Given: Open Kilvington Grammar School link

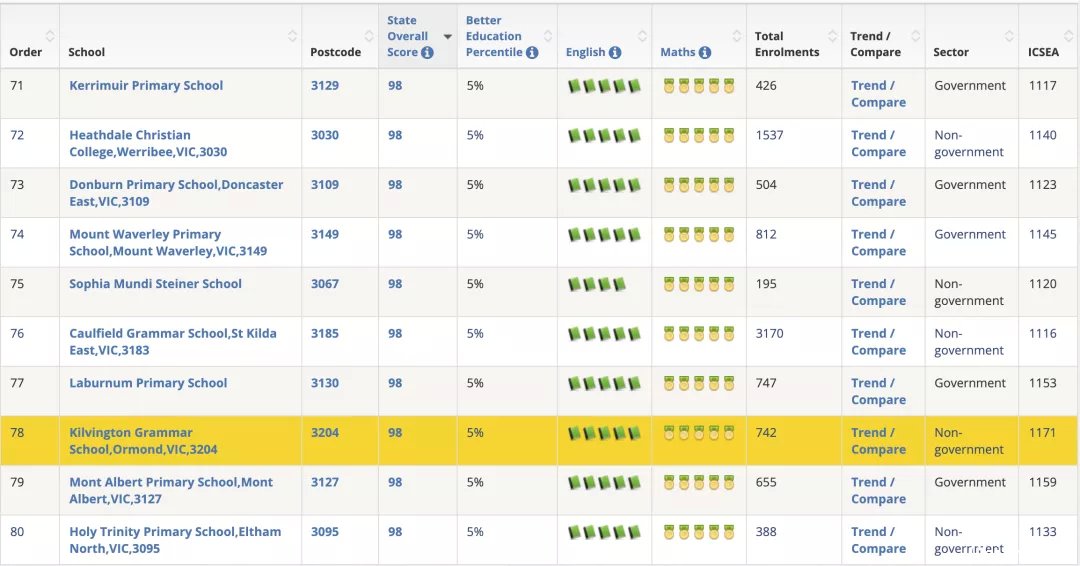Looking at the screenshot, I should (143, 441).
